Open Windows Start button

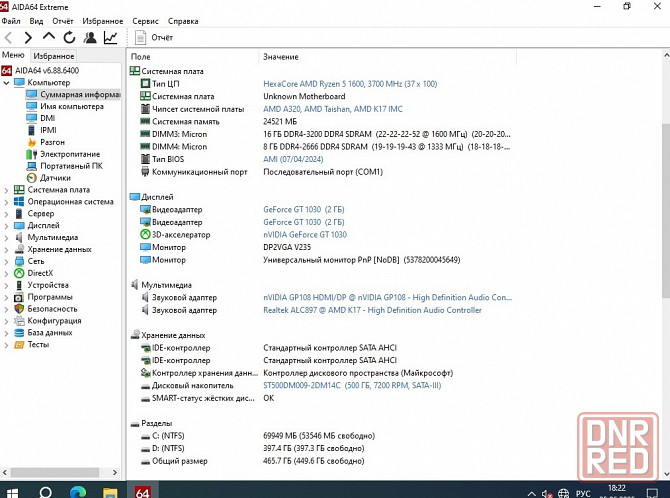point(12,491)
